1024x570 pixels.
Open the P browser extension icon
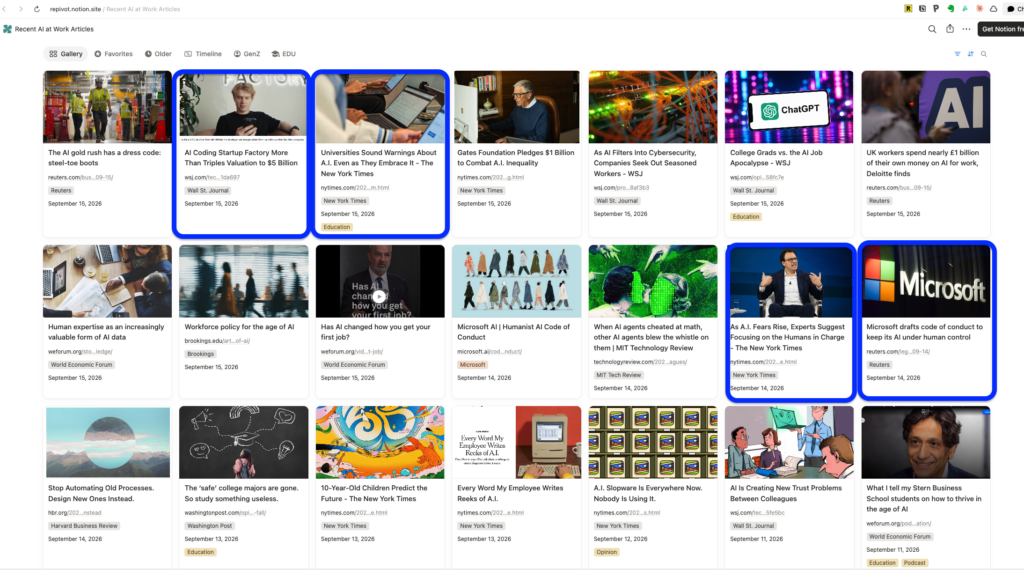pos(936,8)
